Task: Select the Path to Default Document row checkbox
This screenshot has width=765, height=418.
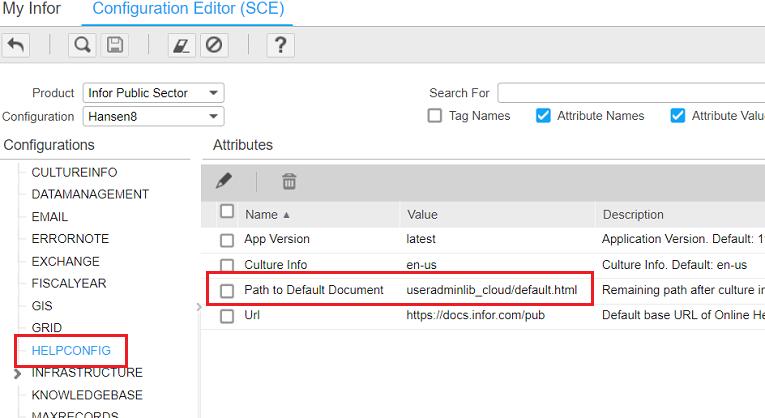Action: (x=227, y=290)
